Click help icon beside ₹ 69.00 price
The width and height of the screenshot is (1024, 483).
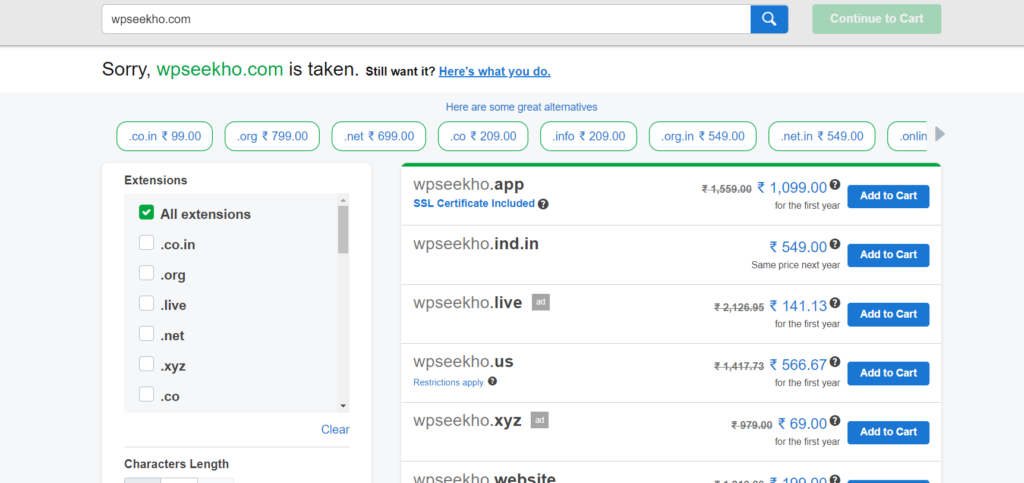(835, 421)
